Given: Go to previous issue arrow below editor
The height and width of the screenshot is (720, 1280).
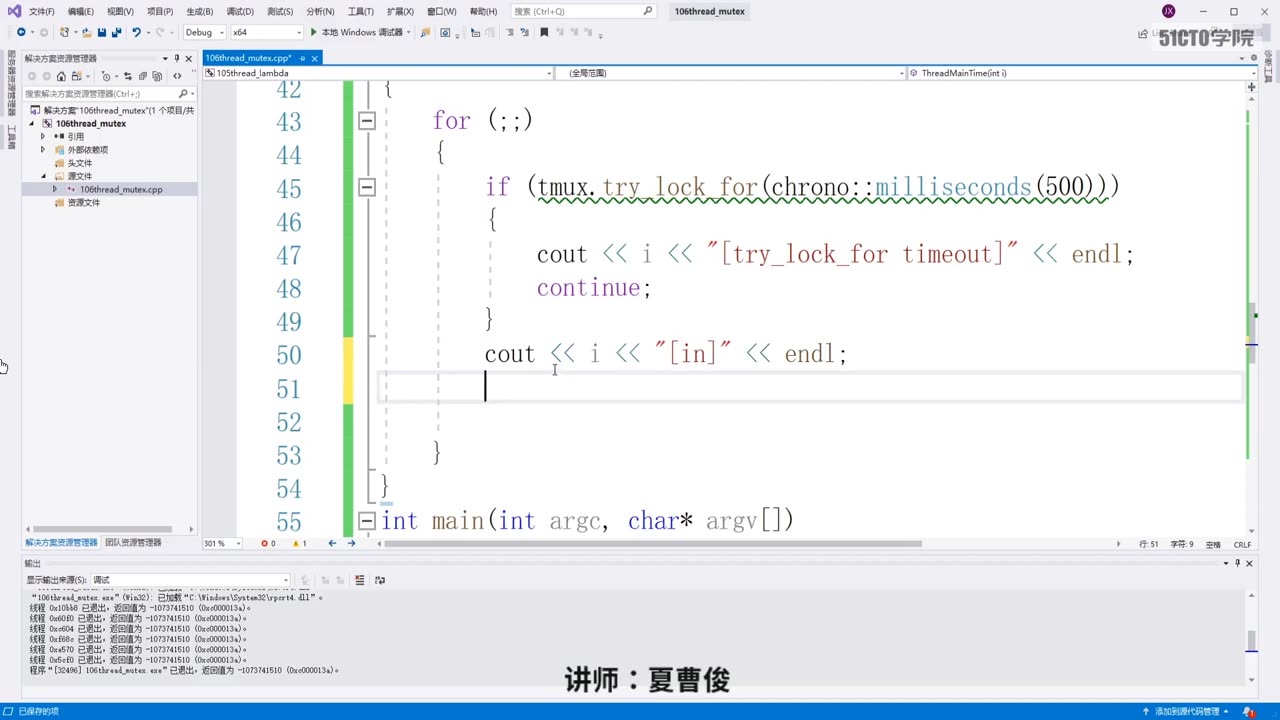Looking at the screenshot, I should (332, 544).
